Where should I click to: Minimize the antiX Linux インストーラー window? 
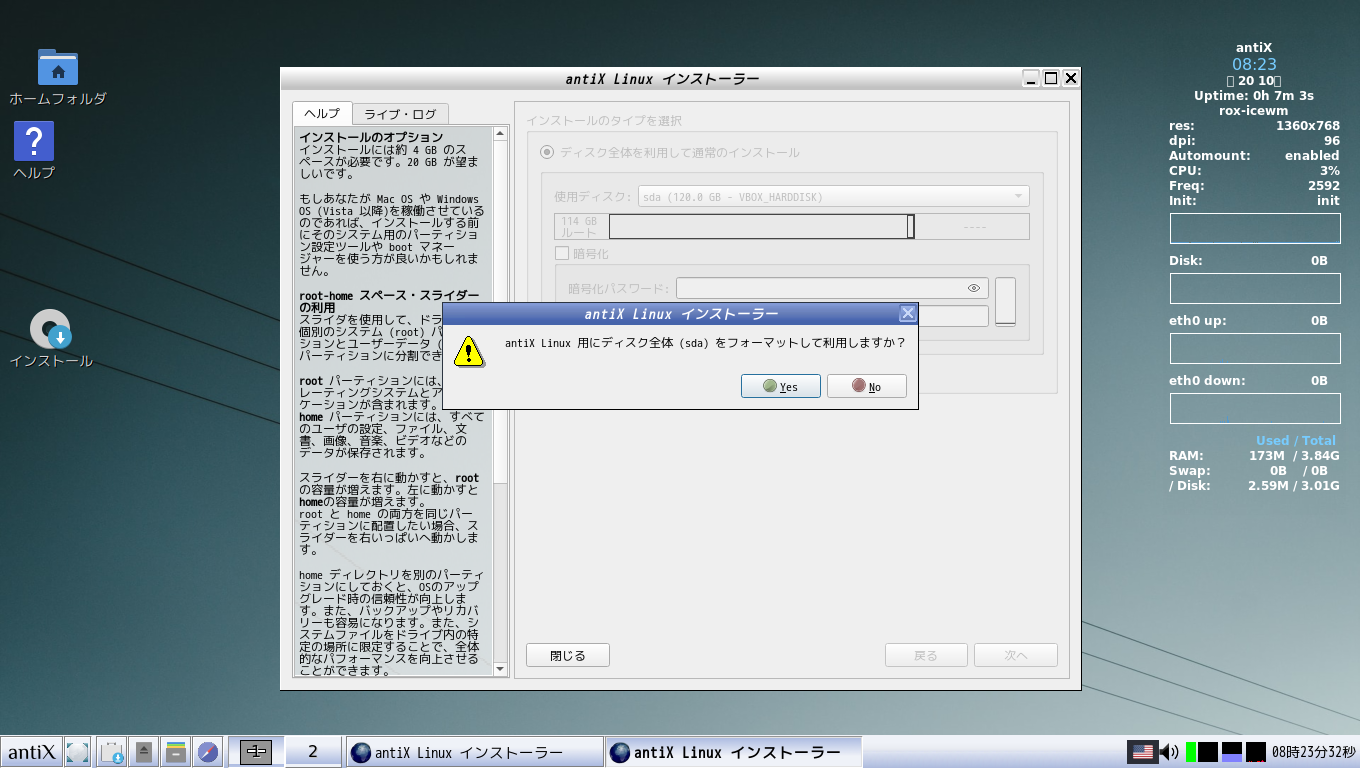(x=1031, y=78)
